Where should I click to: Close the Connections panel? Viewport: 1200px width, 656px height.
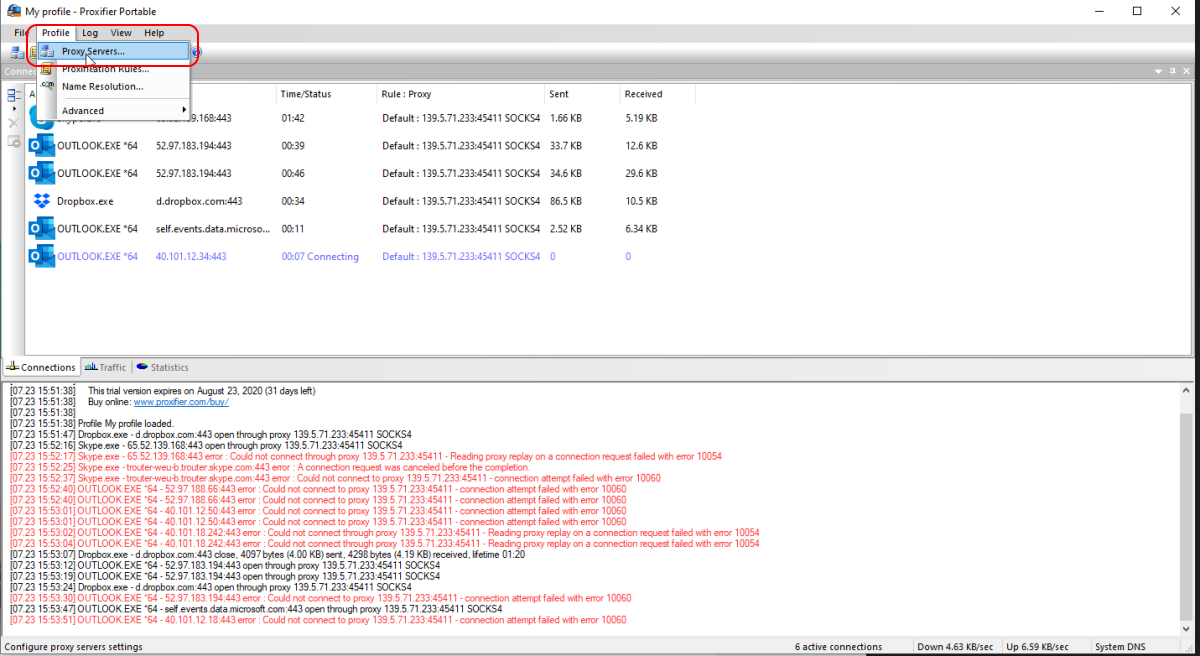click(1185, 71)
